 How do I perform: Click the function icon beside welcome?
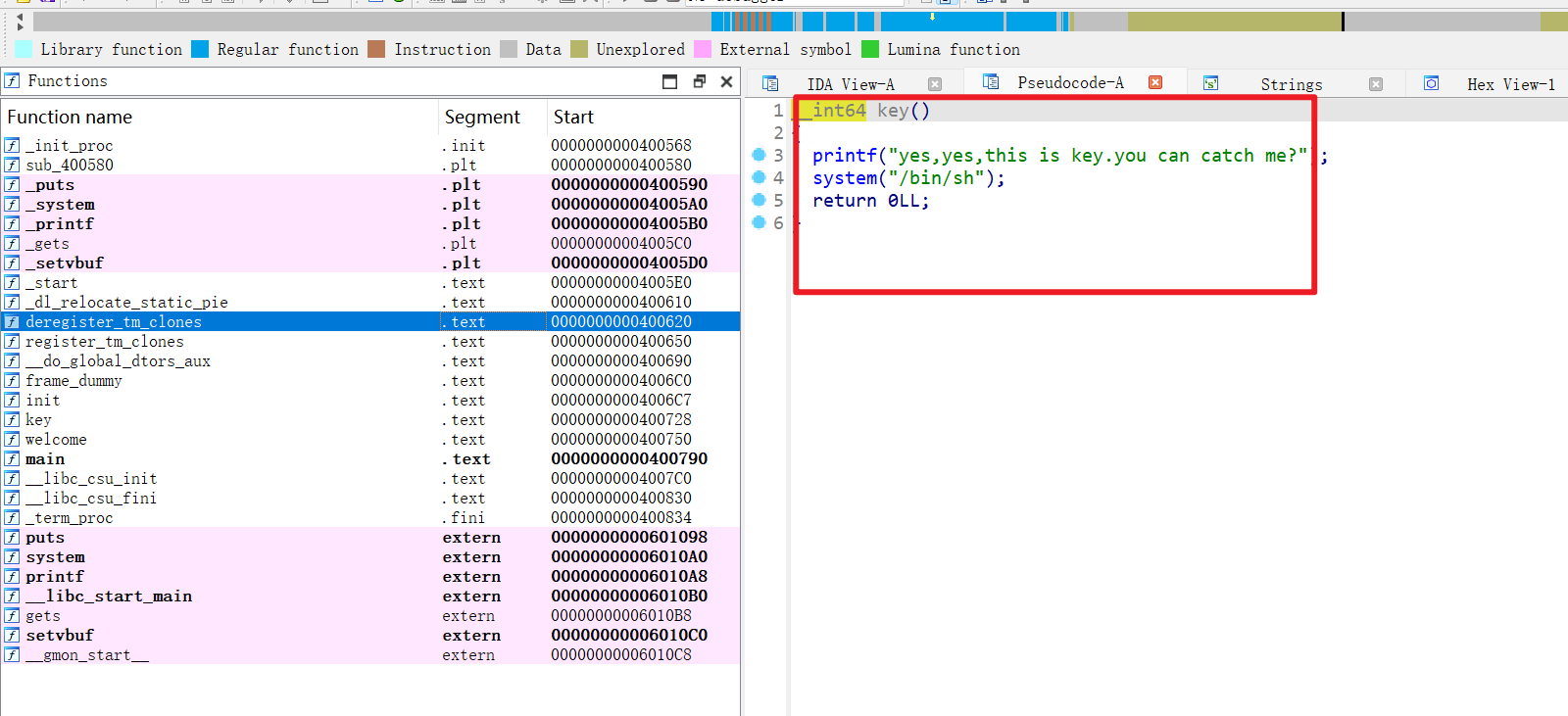(12, 439)
